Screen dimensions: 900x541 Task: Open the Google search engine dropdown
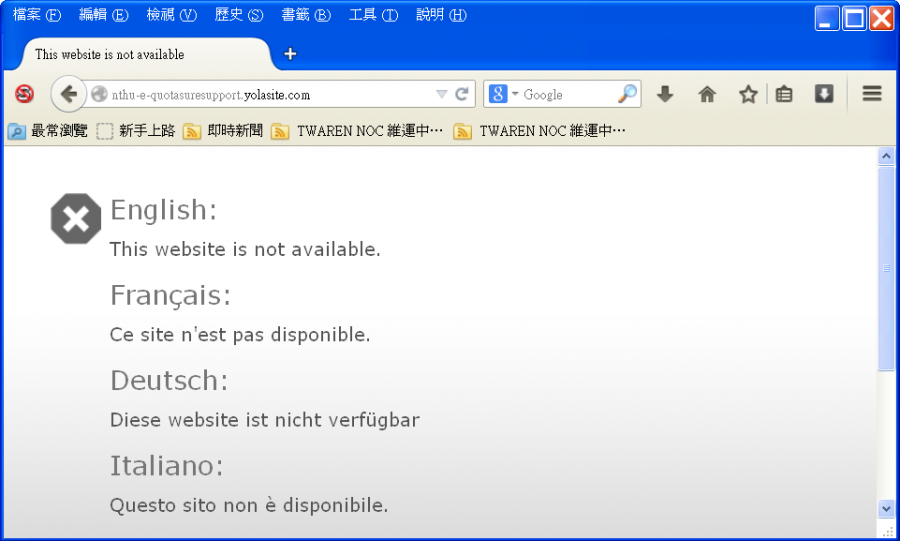(x=503, y=94)
